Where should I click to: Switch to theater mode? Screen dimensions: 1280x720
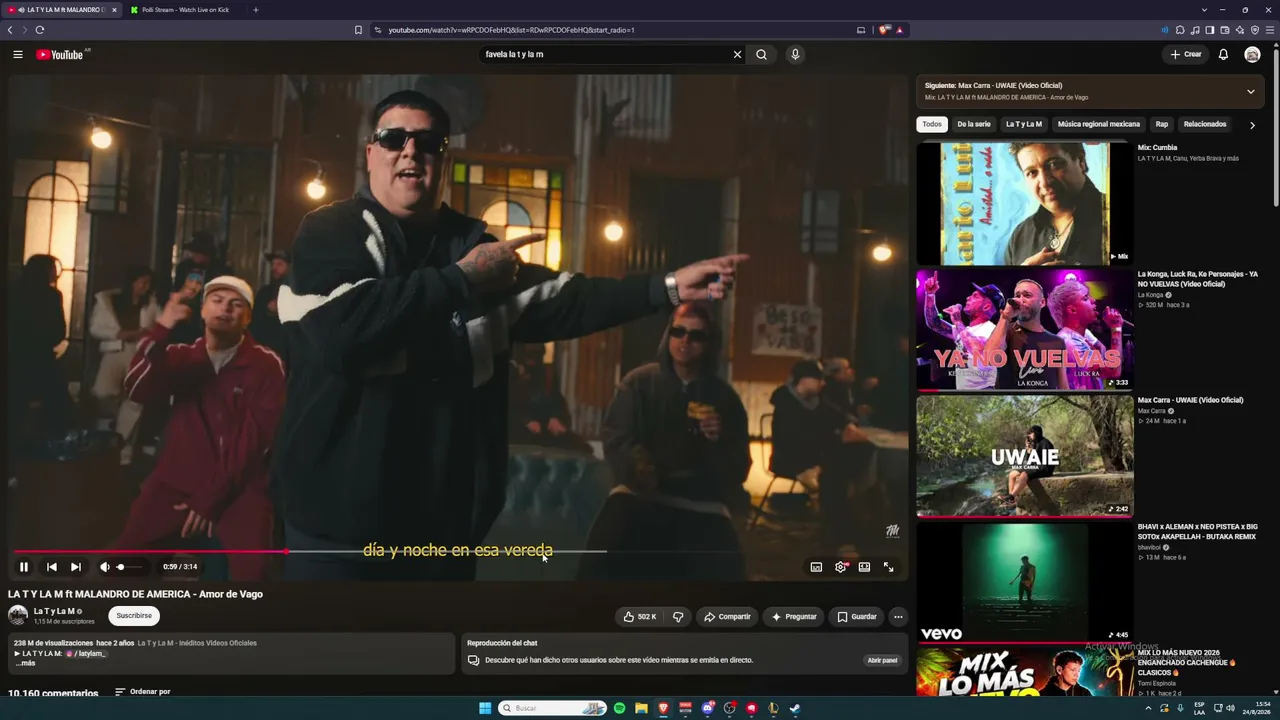tap(864, 567)
